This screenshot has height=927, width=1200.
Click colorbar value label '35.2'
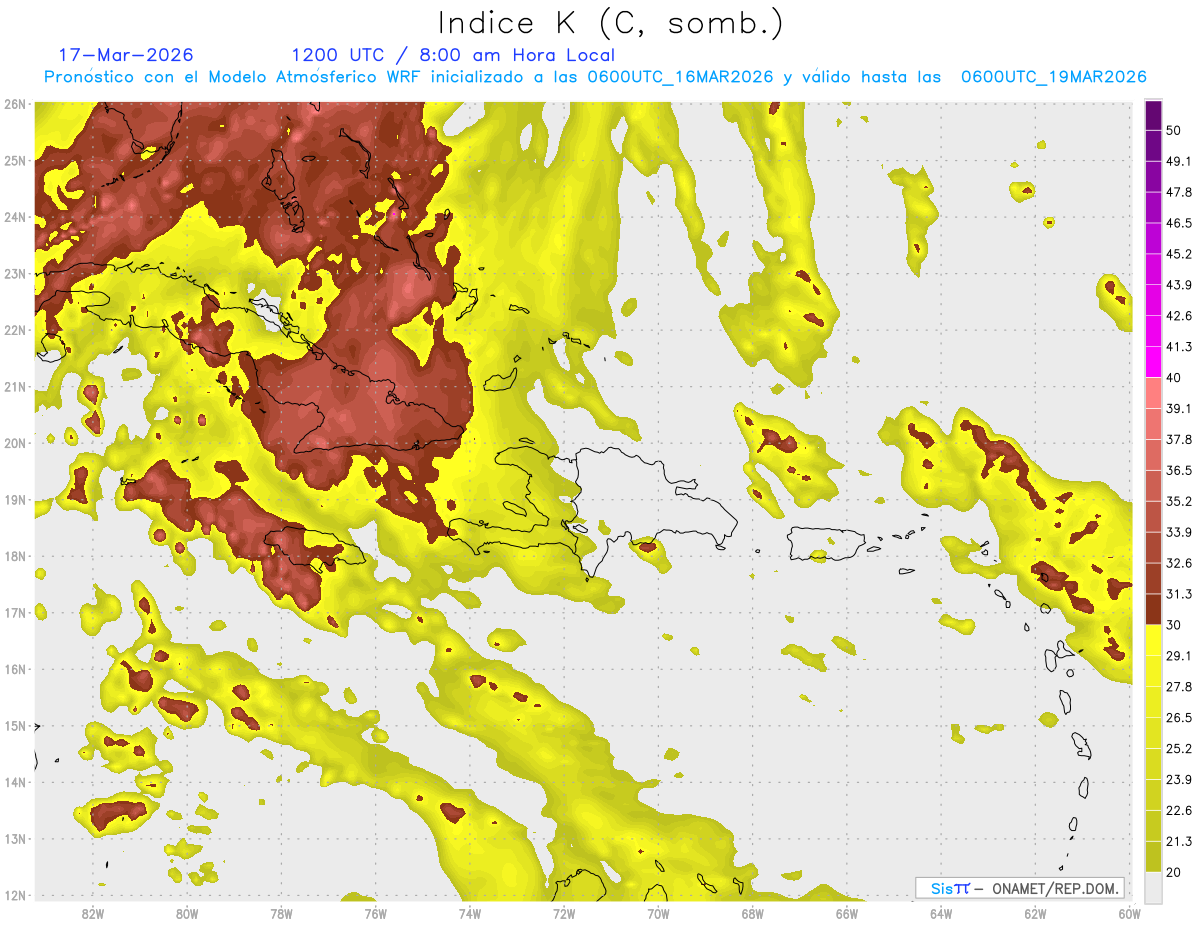1179,501
